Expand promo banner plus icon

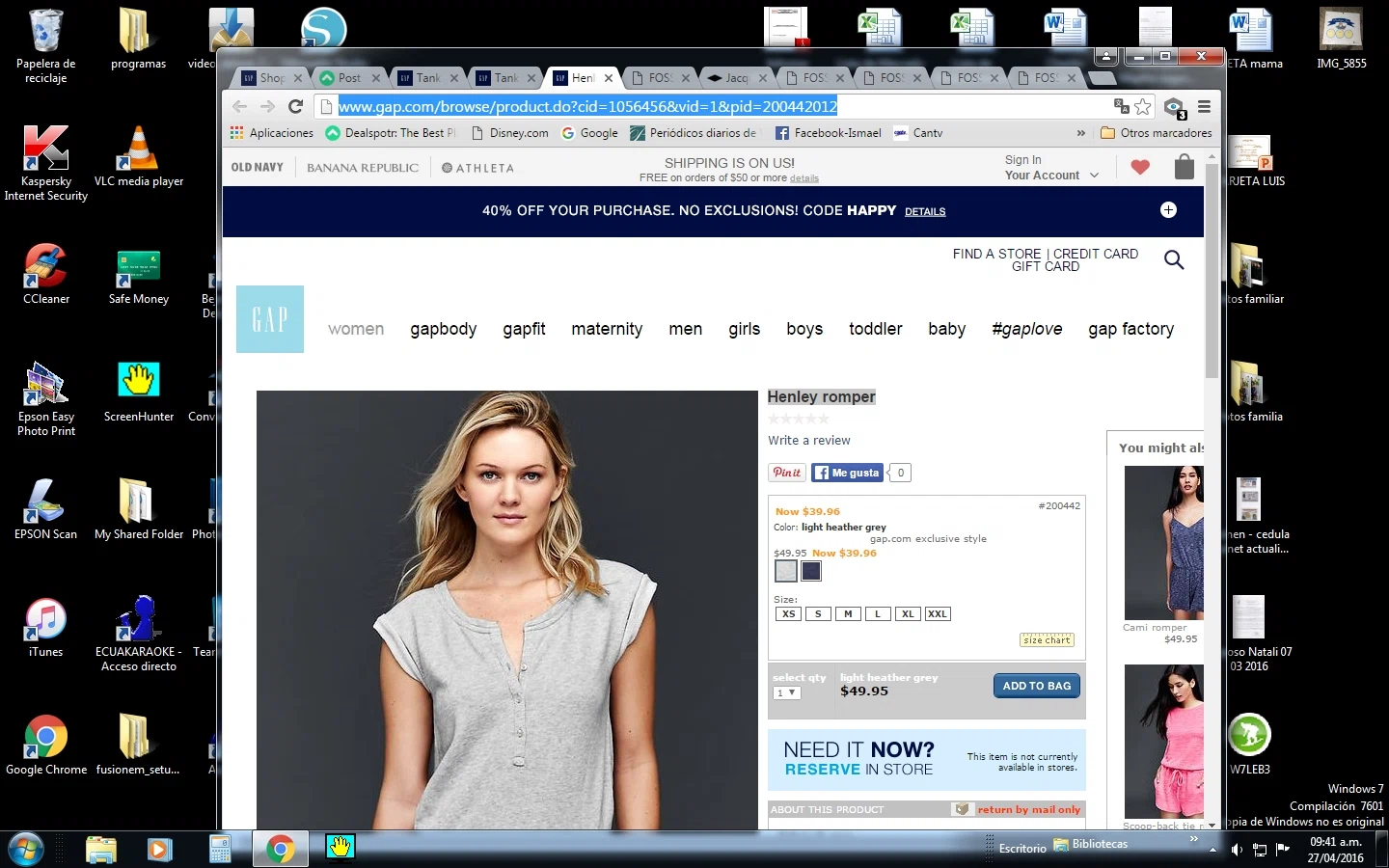pos(1168,210)
